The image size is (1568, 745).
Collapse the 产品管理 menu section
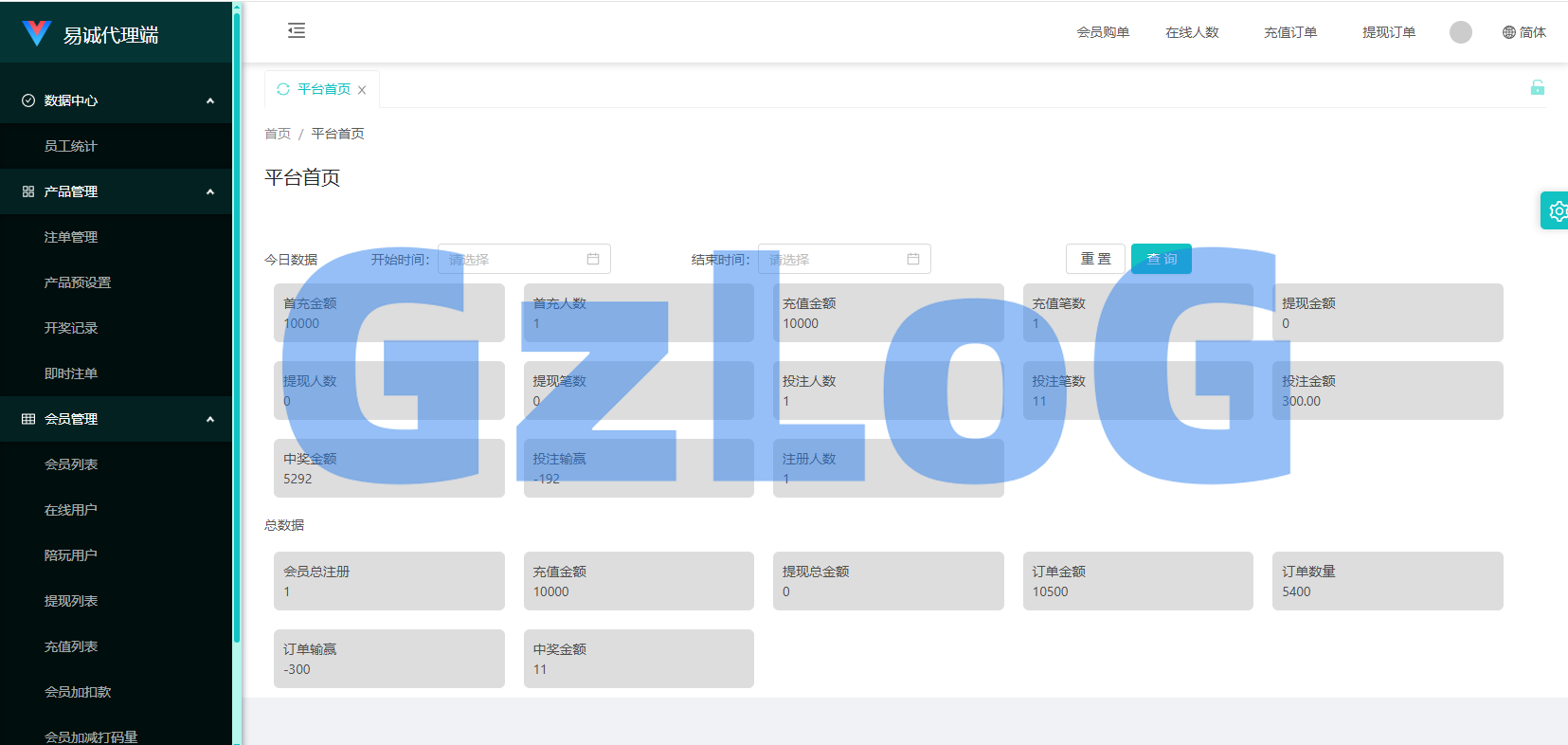[x=210, y=191]
